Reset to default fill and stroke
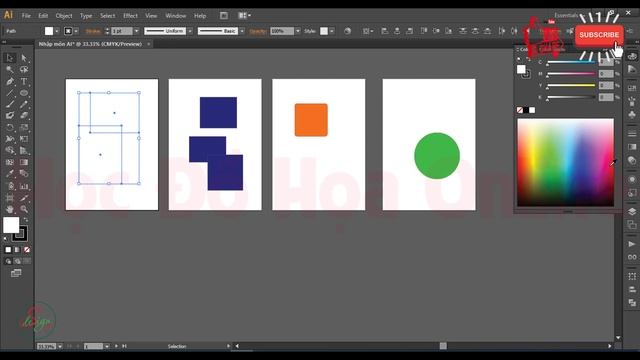 point(5,239)
